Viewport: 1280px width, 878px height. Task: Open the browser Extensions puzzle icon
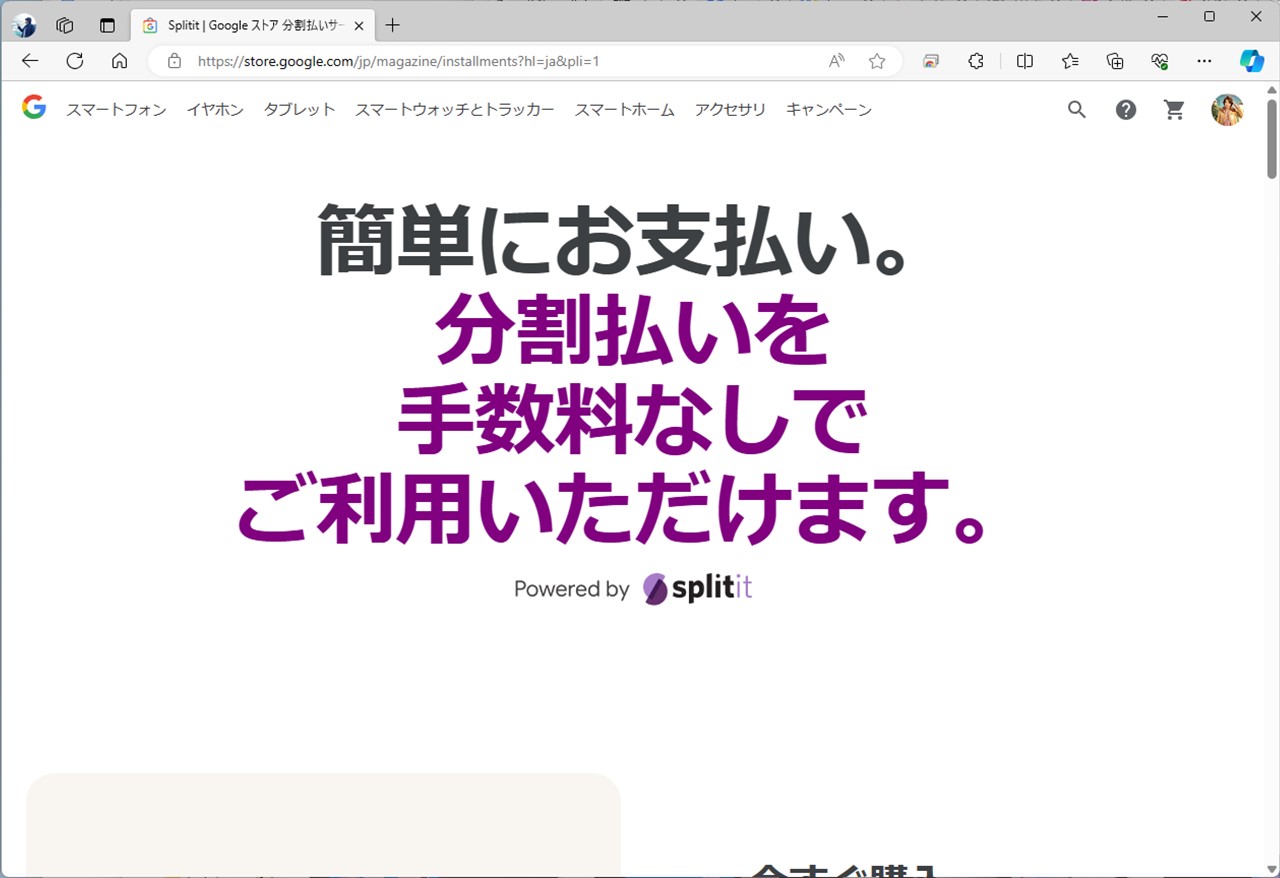pos(976,61)
